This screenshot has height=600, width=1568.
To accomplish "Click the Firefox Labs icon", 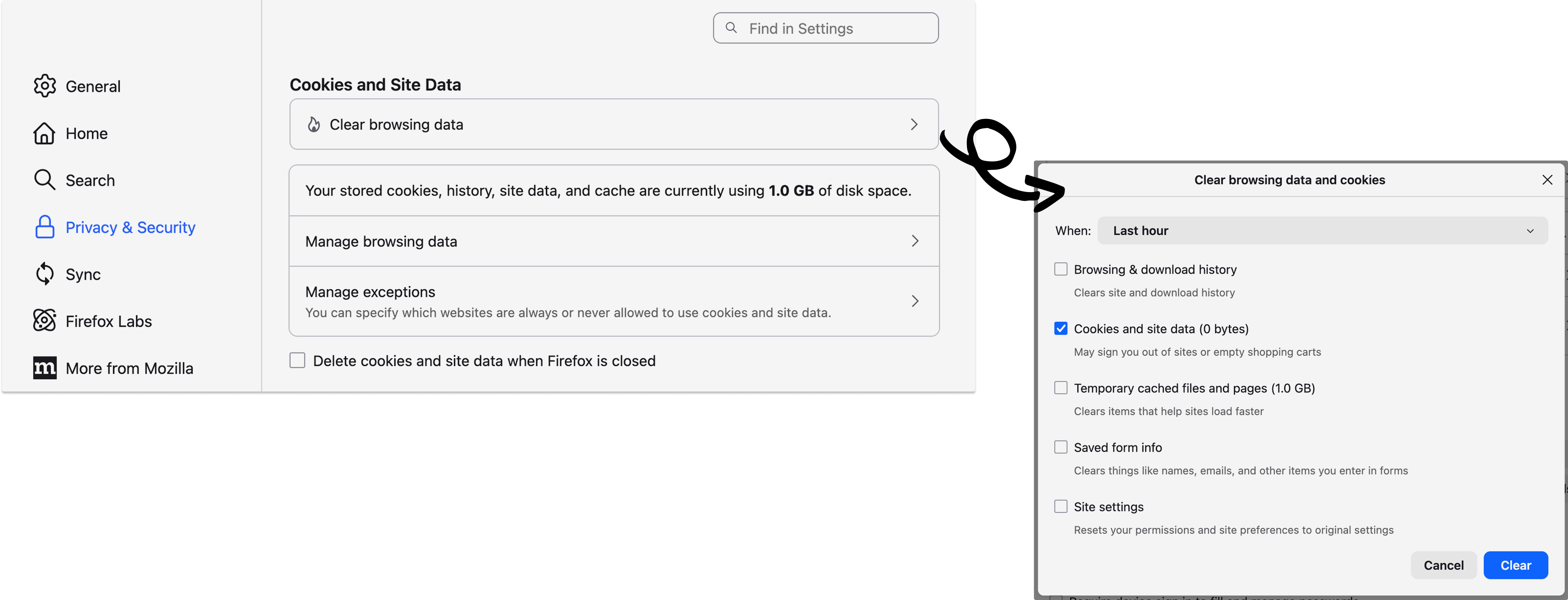I will [x=45, y=321].
